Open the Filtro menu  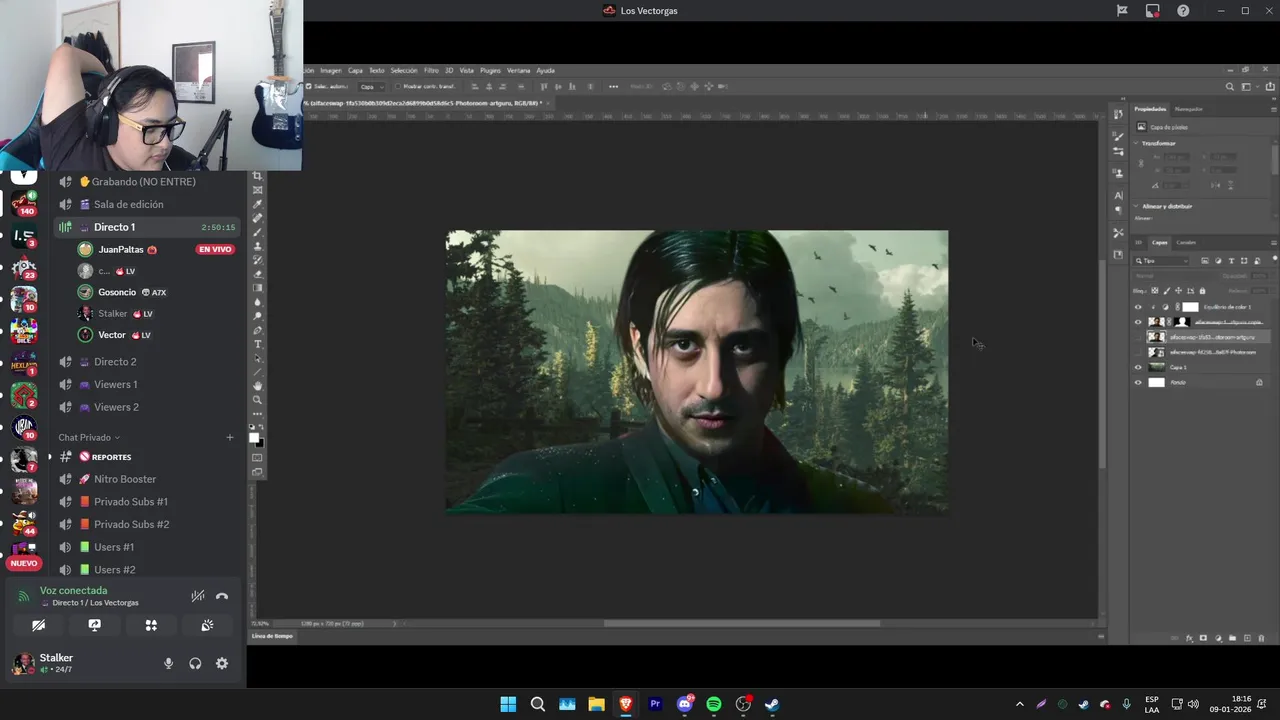pyautogui.click(x=431, y=71)
